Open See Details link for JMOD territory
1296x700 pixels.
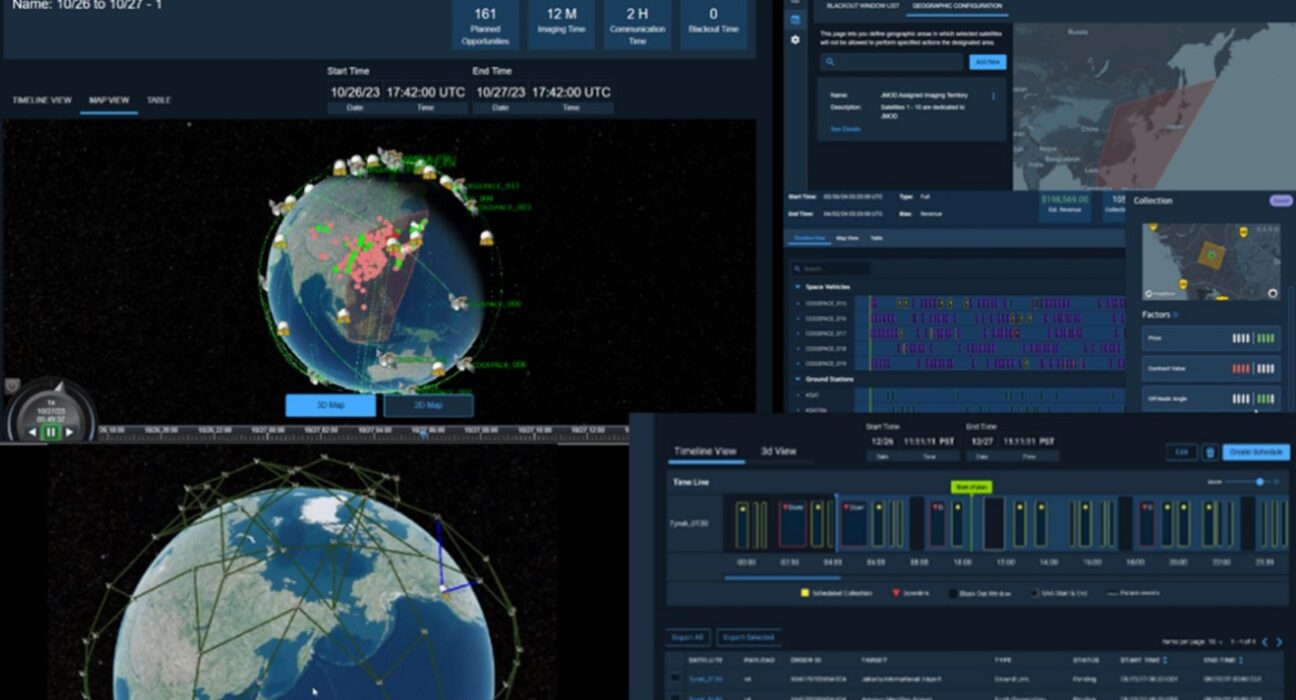845,129
